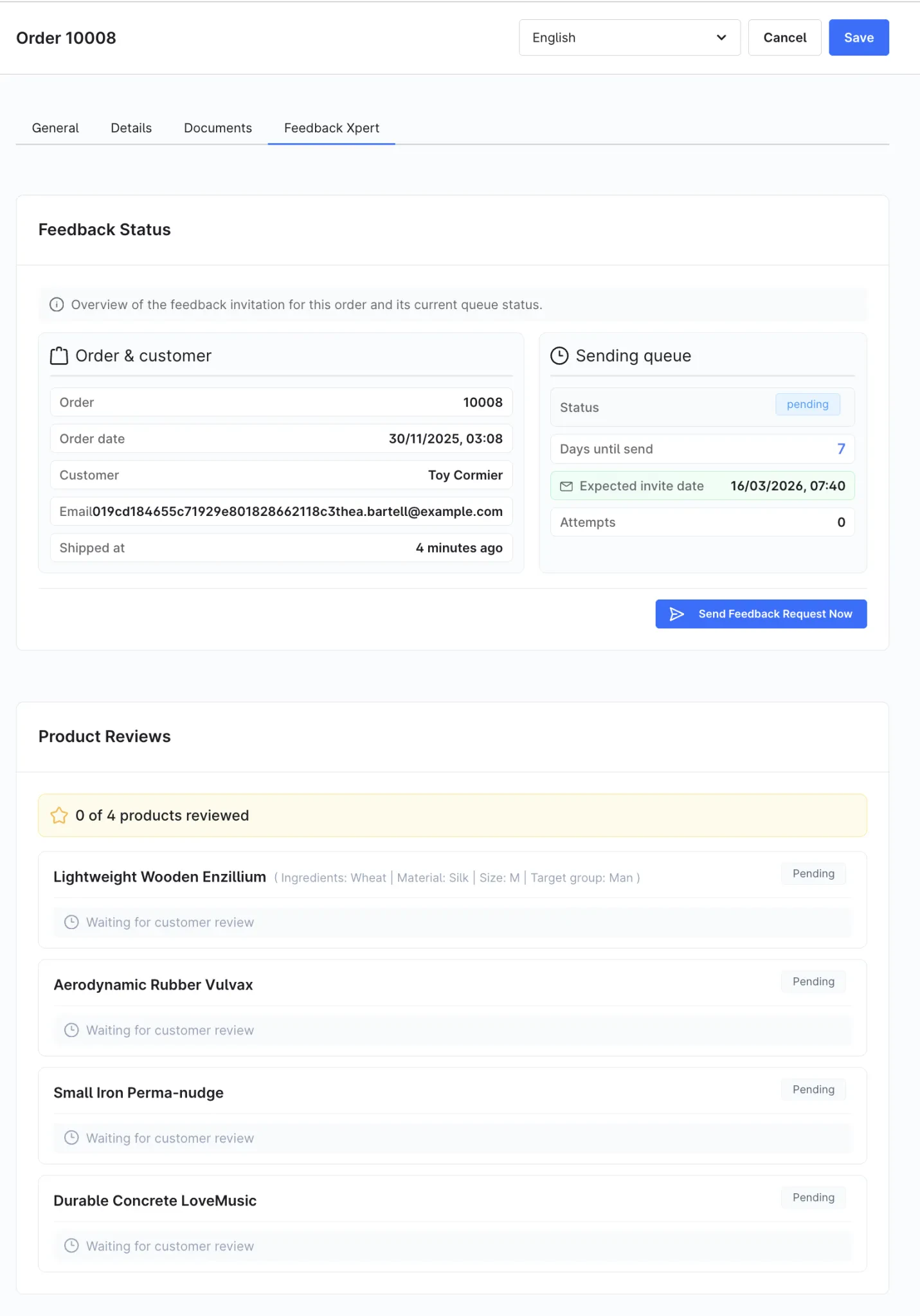The image size is (920, 1316).
Task: Click the clock icon under Lightweight Wooden Enzillium
Action: point(71,922)
